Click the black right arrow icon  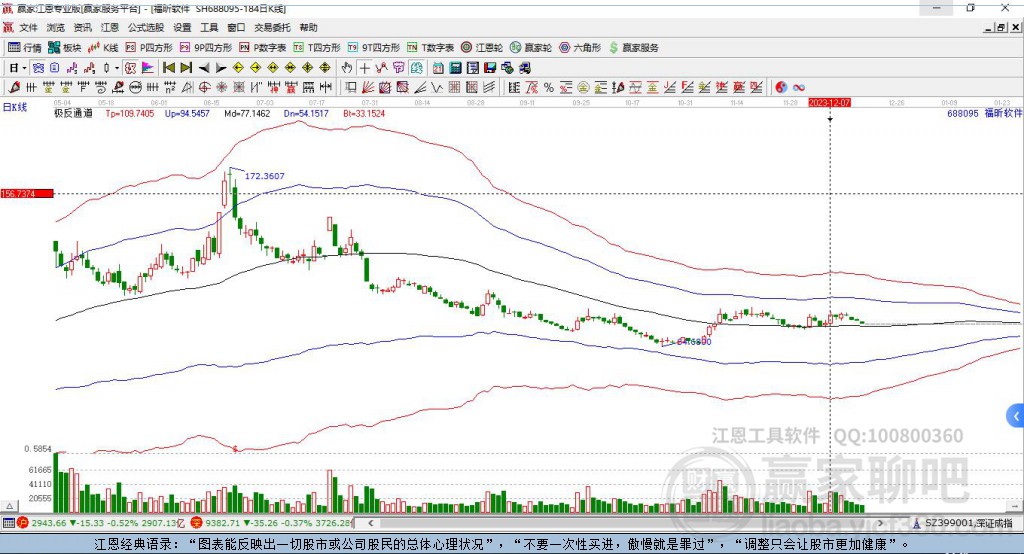[221, 68]
